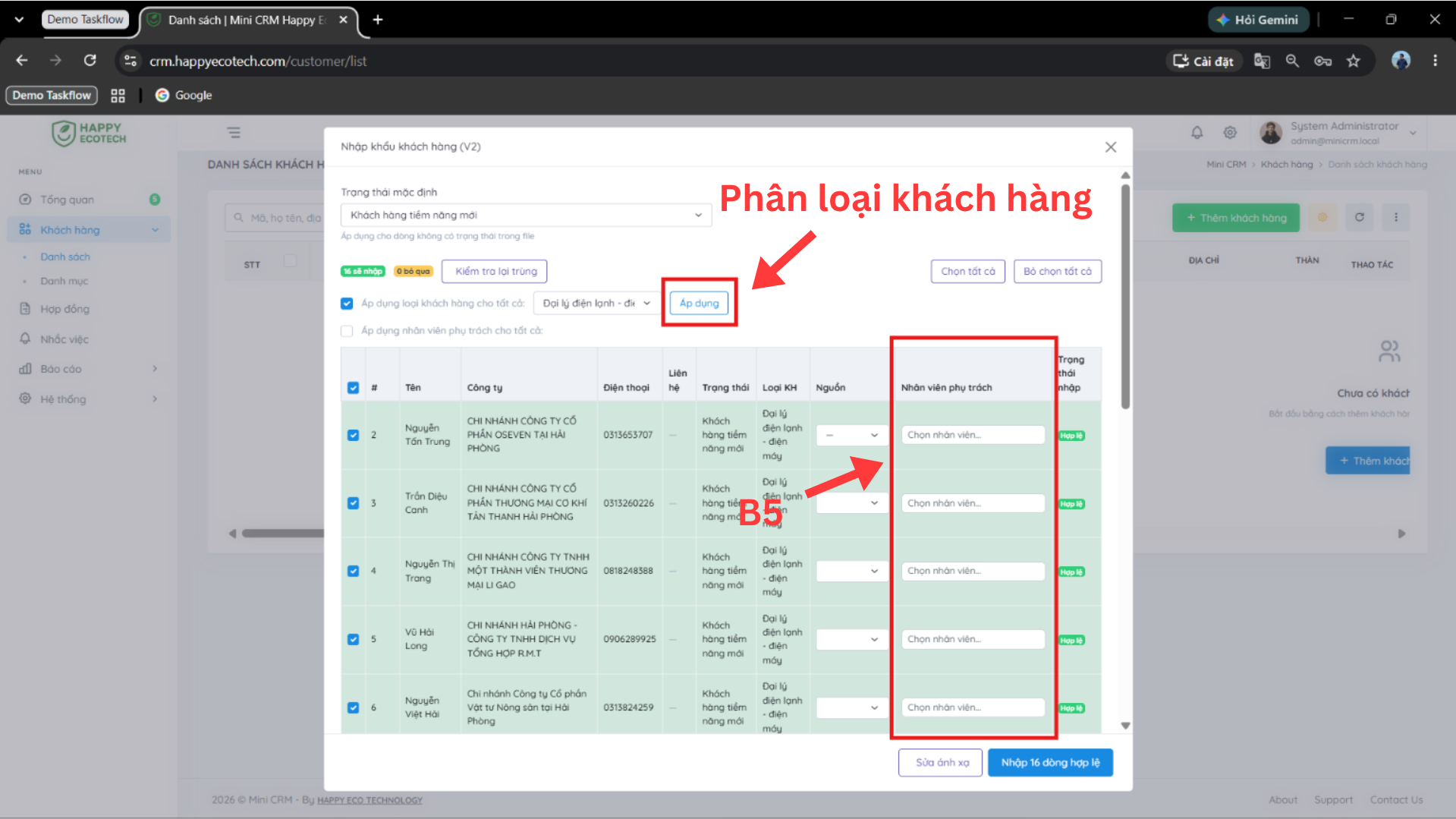Click the HAPPY ECO TECHNOLOGY footer link
Viewport: 1456px width, 819px height.
point(370,800)
